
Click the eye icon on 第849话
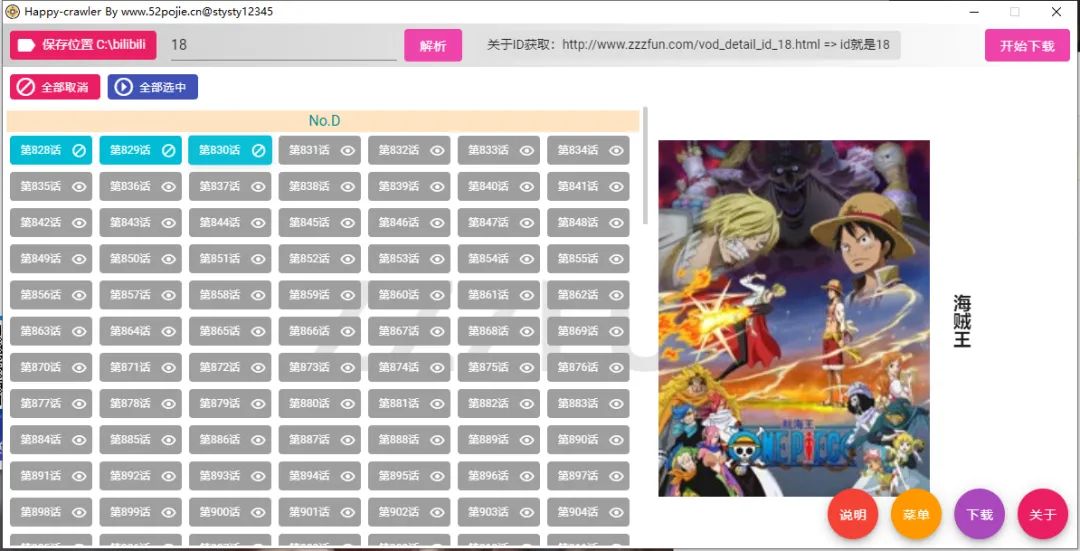pyautogui.click(x=79, y=259)
